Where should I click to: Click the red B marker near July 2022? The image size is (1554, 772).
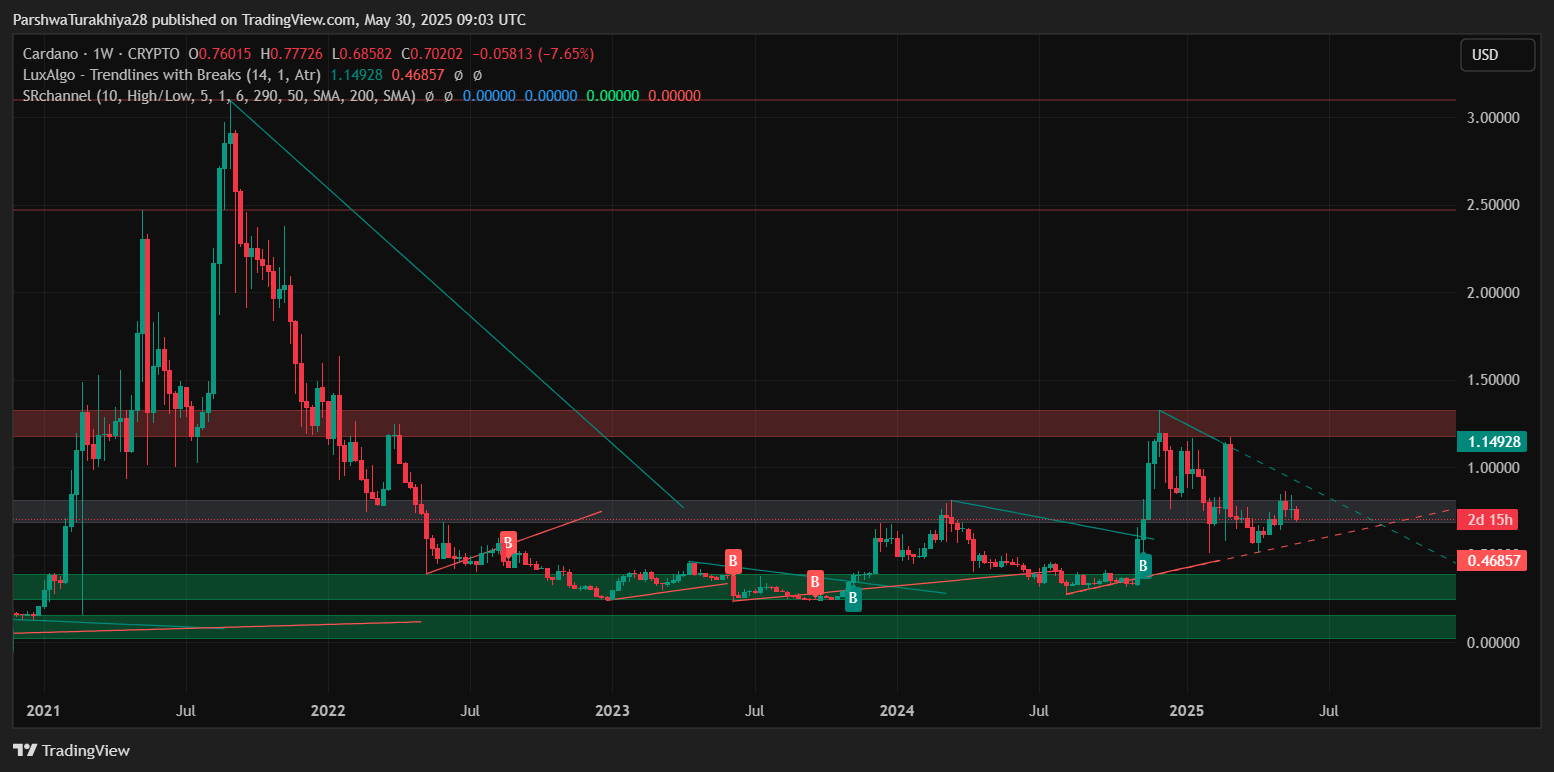point(508,543)
